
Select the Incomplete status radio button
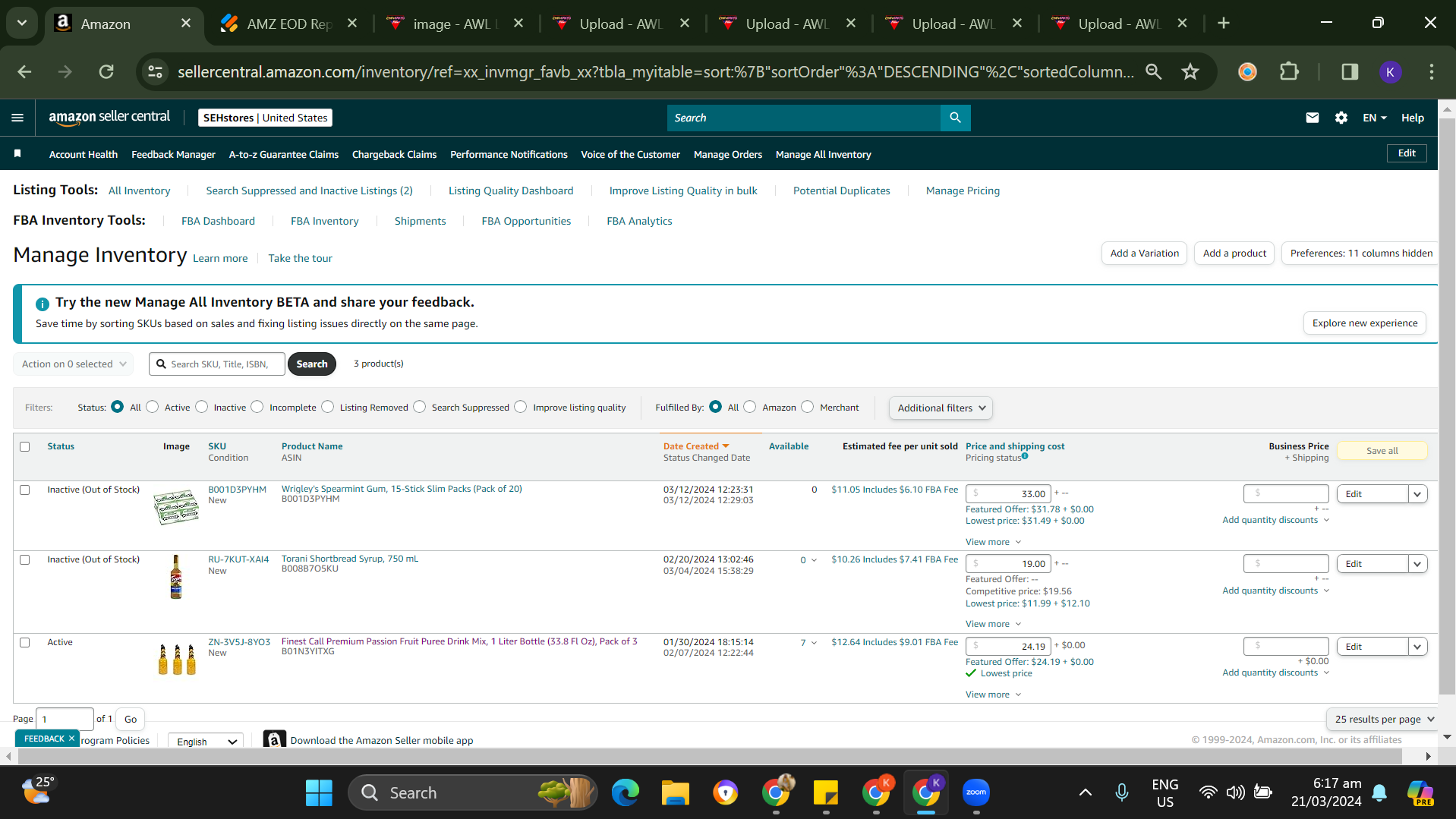click(x=257, y=407)
